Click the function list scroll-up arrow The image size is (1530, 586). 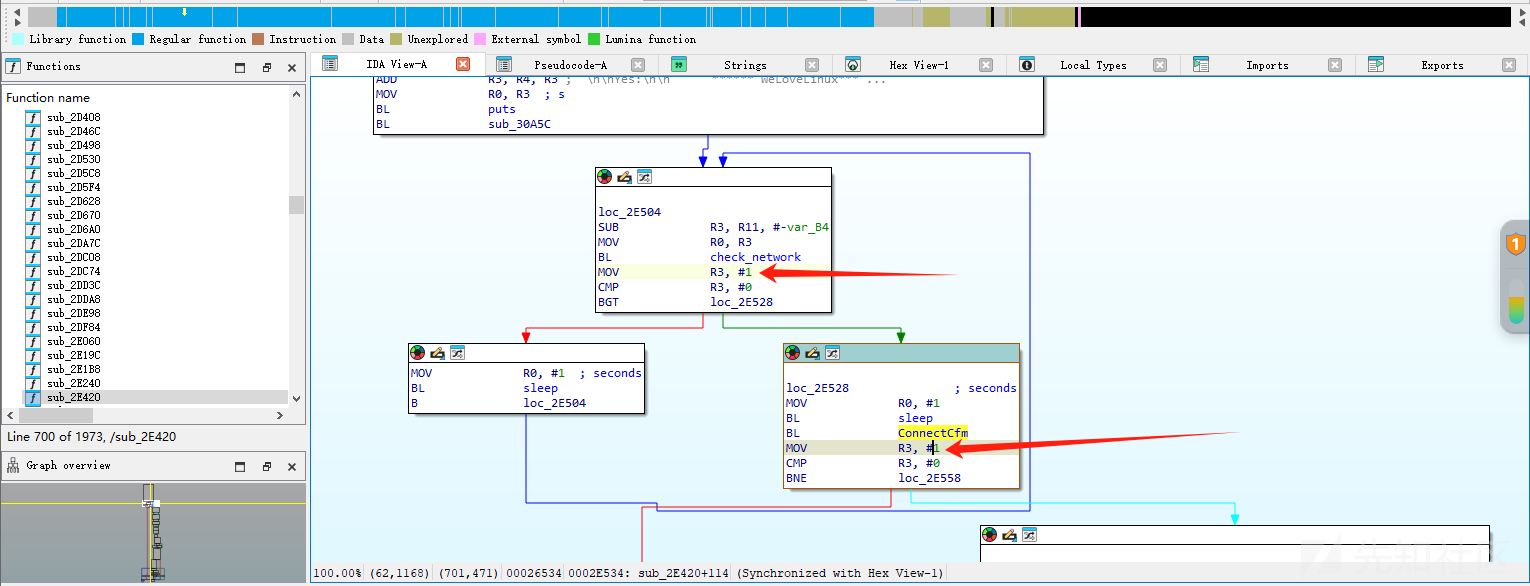[296, 94]
